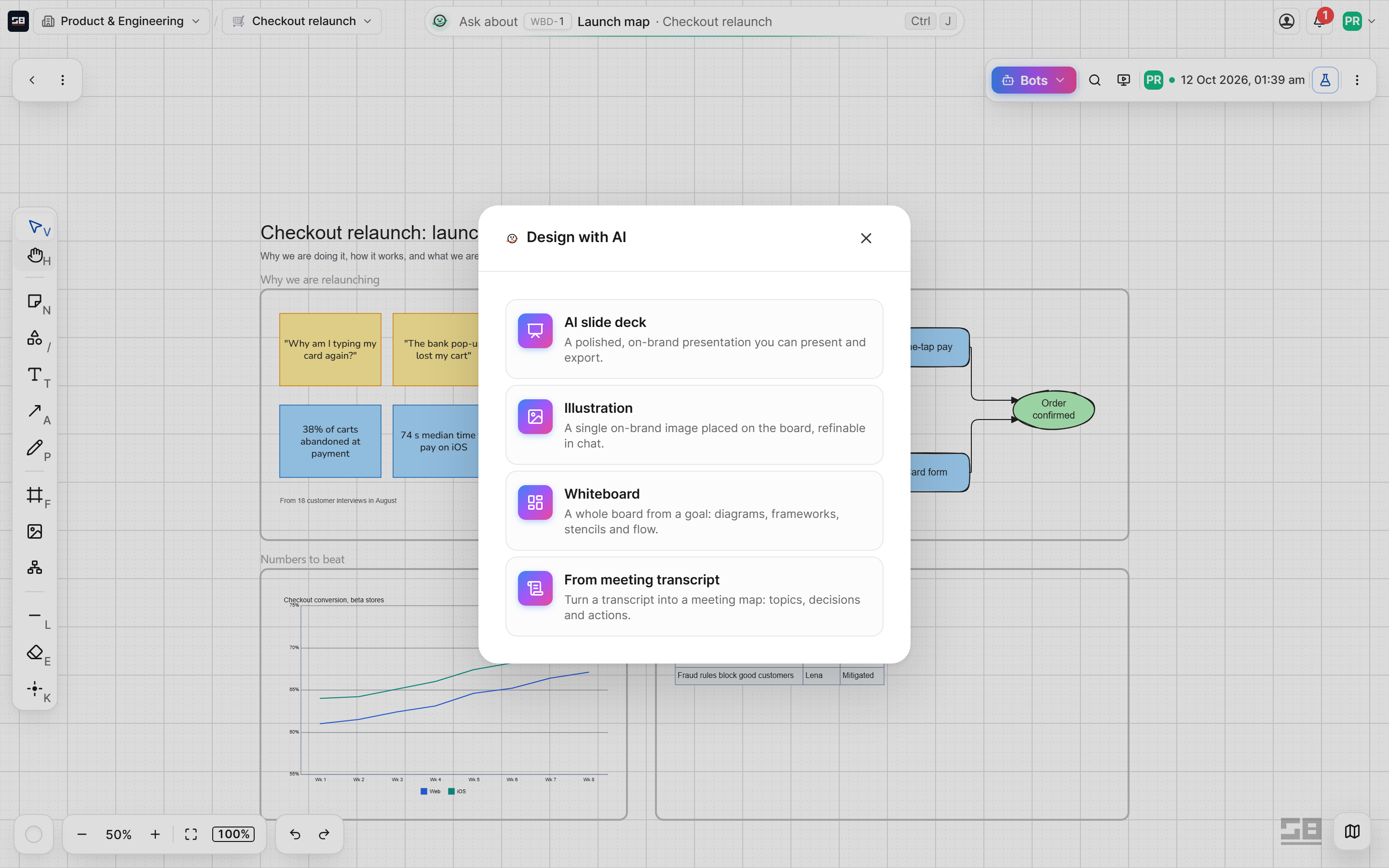Open the lab flask experiments button
The image size is (1389, 868).
click(x=1325, y=81)
